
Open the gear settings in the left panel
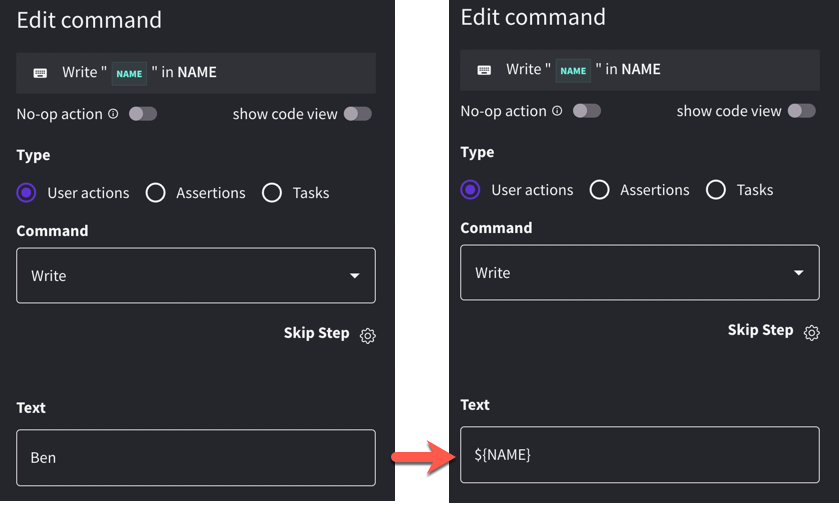click(367, 336)
